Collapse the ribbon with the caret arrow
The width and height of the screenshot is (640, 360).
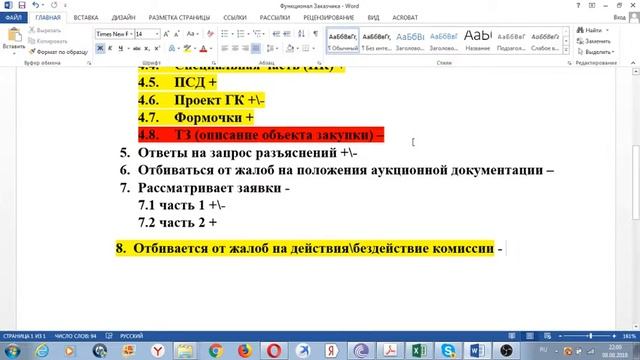(633, 63)
